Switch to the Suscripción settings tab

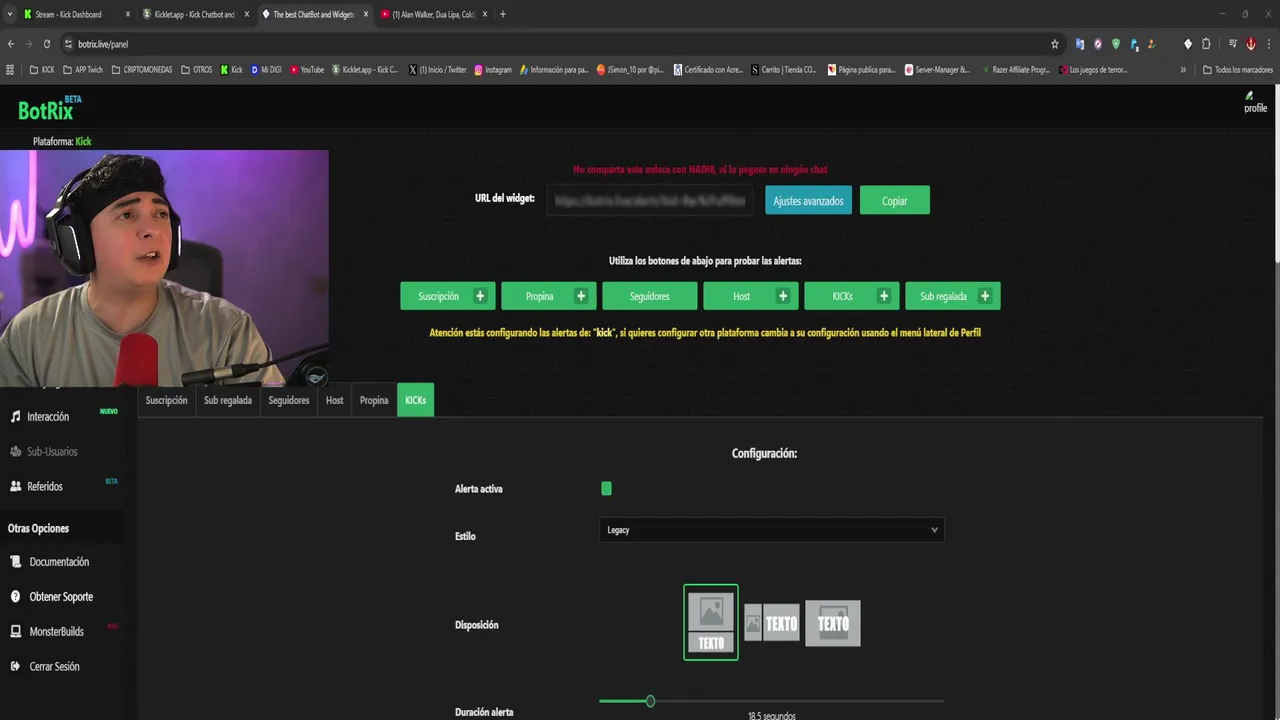(166, 400)
